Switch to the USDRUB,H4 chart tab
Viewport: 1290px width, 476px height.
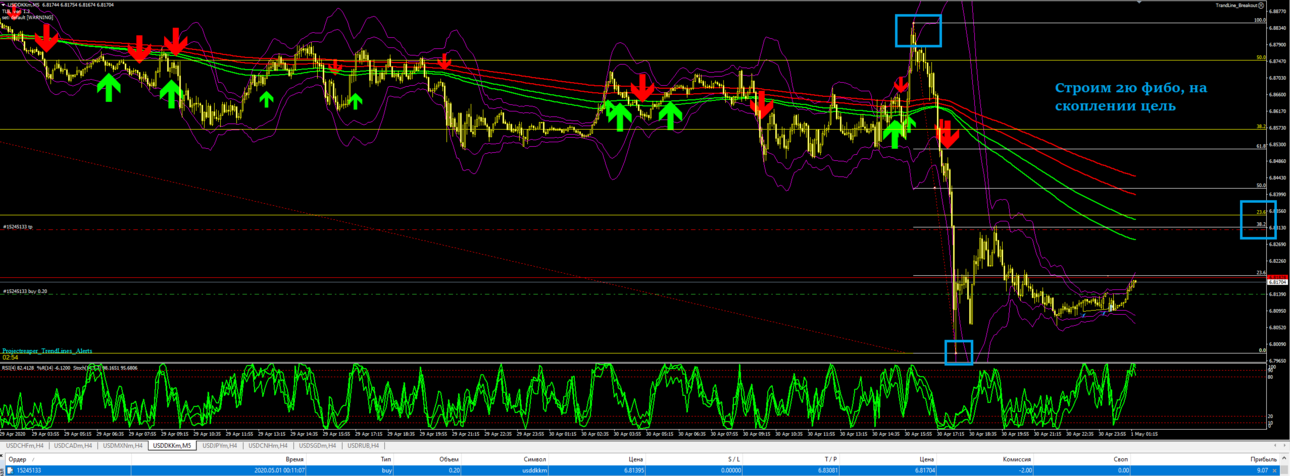tap(364, 445)
